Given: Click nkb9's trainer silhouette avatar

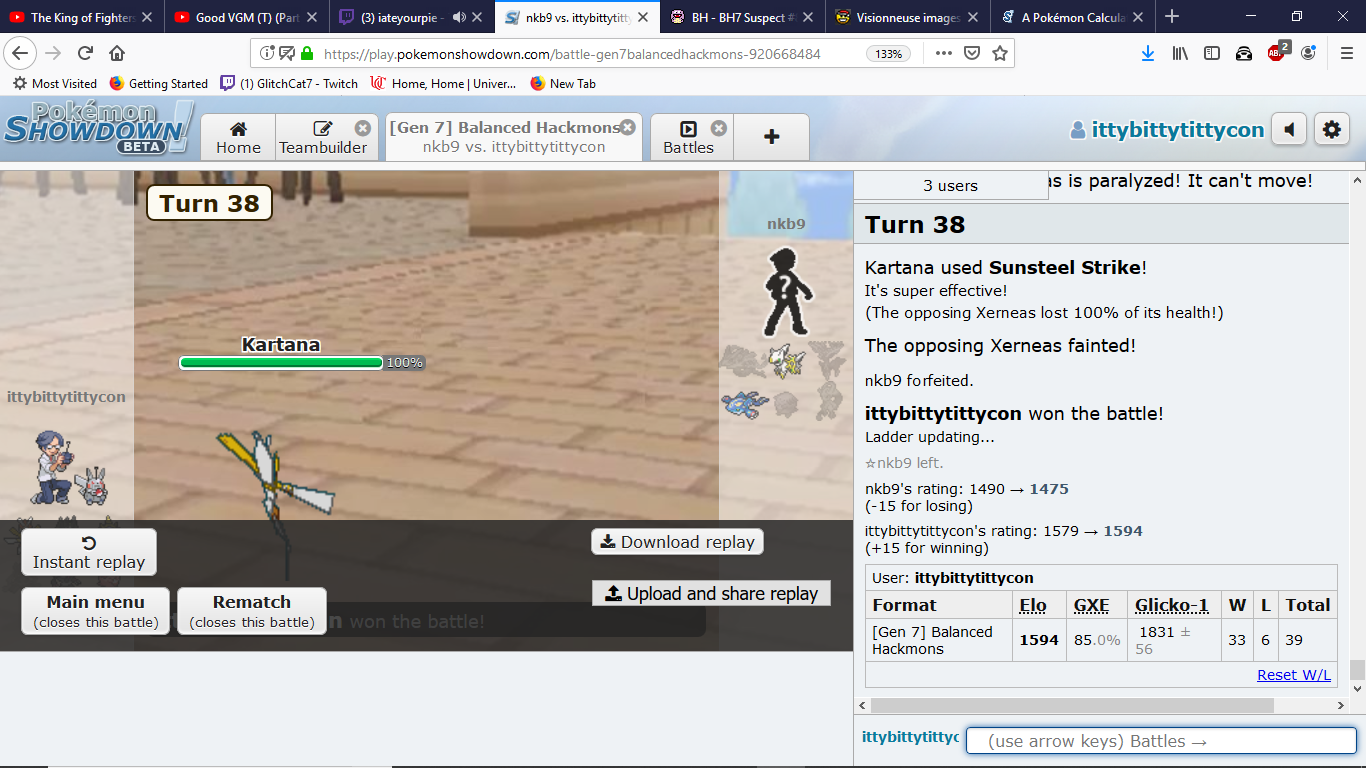Looking at the screenshot, I should click(786, 292).
